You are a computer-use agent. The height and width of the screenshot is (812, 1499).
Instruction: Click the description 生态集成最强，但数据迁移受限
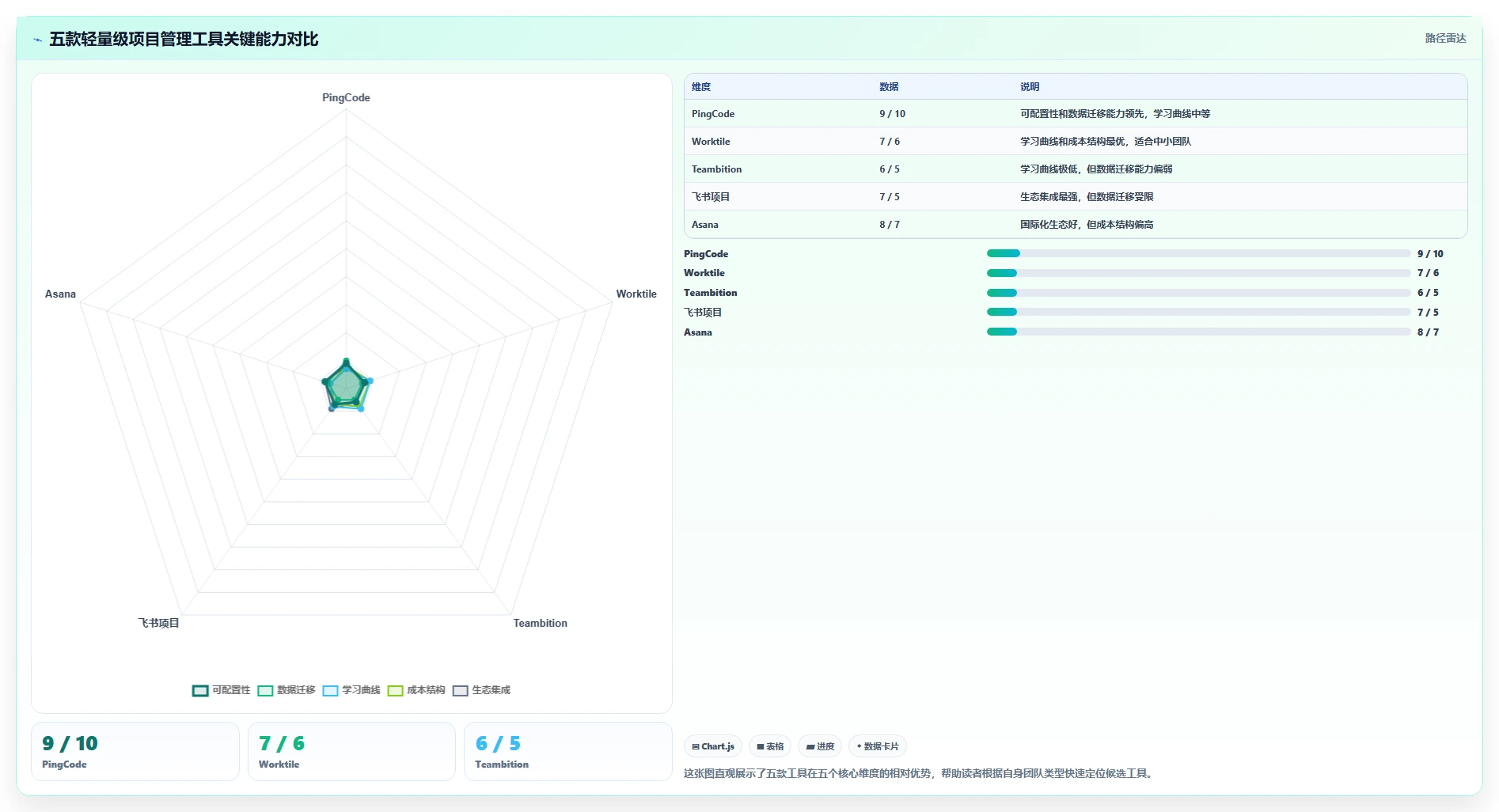[x=1087, y=197]
